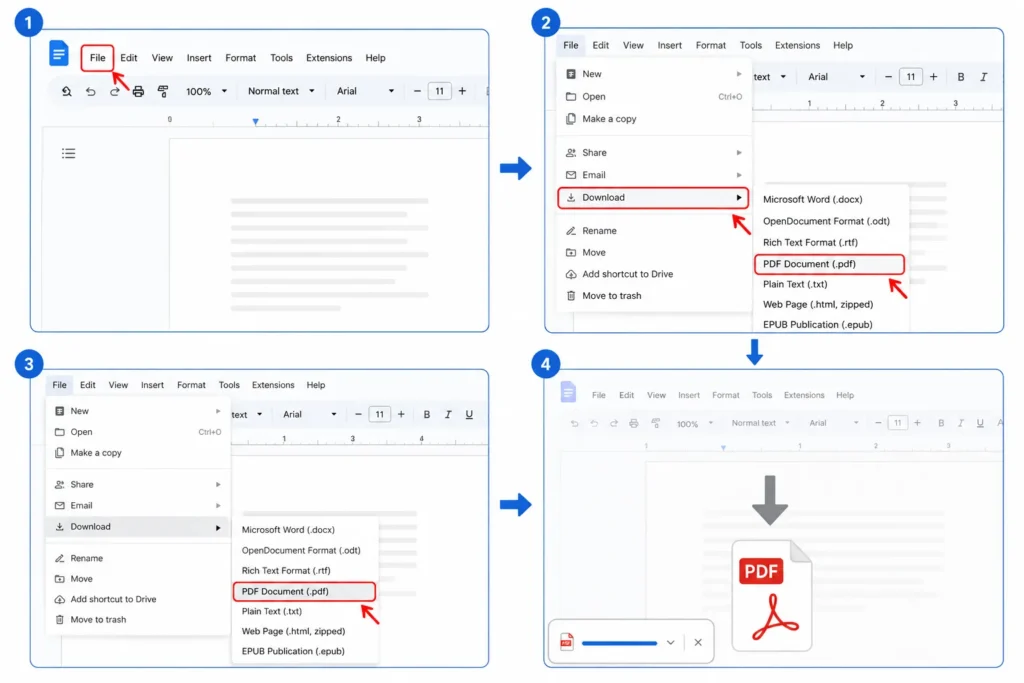This screenshot has width=1024, height=683.
Task: Expand New submenu arrow in panel 2
Action: point(739,74)
